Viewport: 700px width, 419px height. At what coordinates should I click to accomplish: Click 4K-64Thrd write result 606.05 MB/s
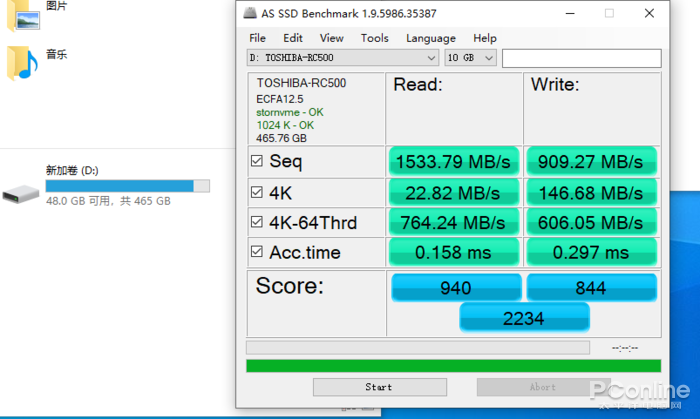[591, 223]
